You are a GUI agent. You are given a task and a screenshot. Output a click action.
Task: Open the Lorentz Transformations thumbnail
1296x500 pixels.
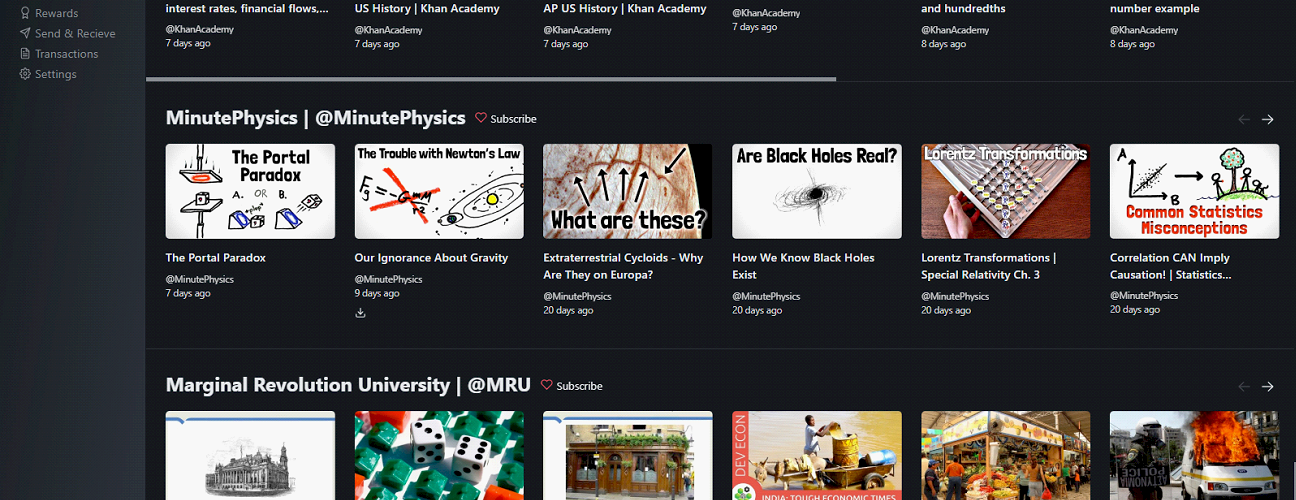click(x=1005, y=191)
